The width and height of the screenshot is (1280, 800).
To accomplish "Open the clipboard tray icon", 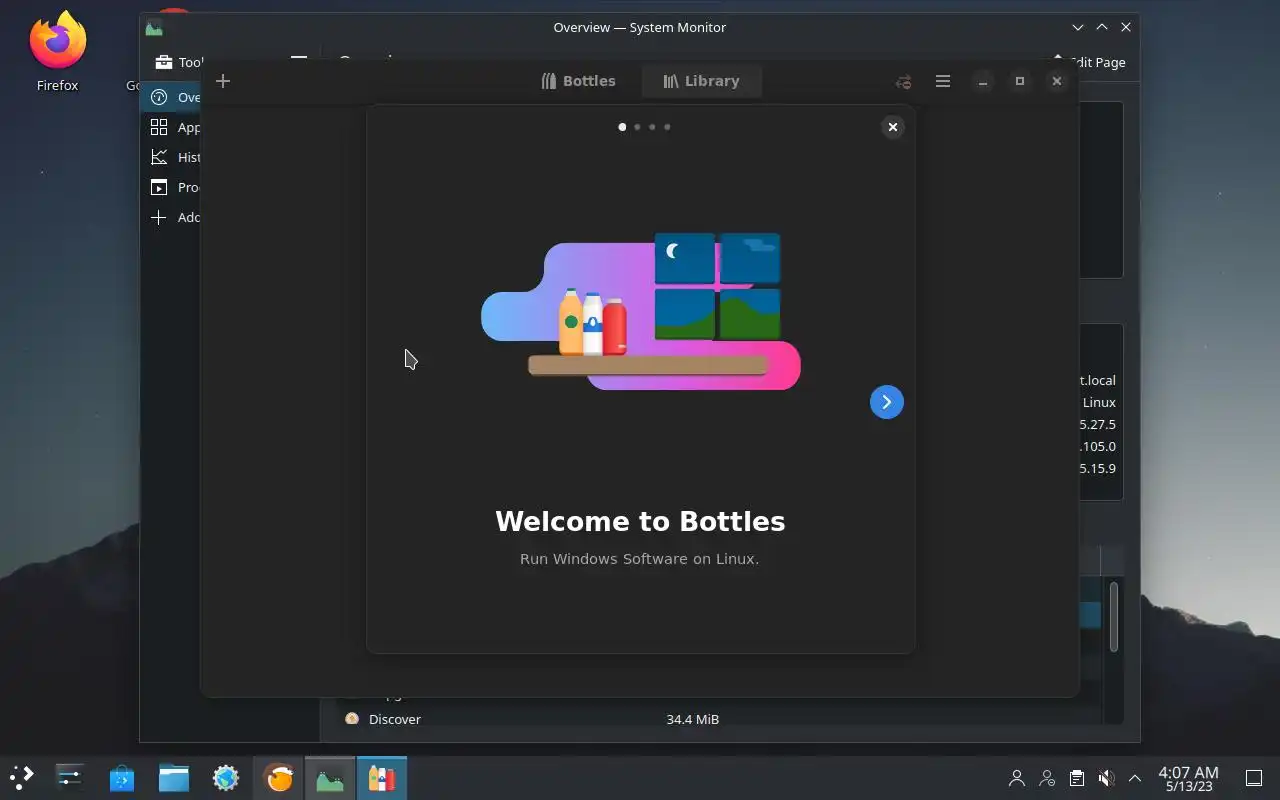I will coord(1076,778).
